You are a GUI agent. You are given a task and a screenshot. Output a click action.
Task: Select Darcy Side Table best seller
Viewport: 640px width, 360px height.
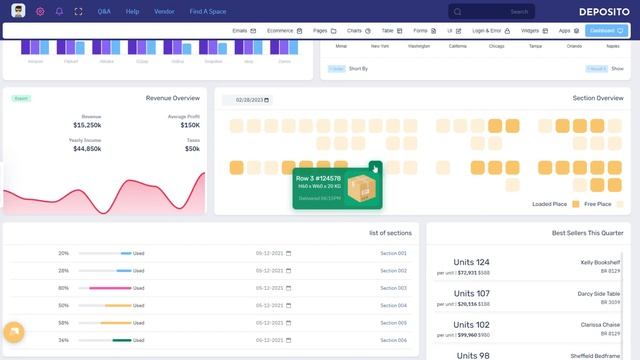pos(598,294)
